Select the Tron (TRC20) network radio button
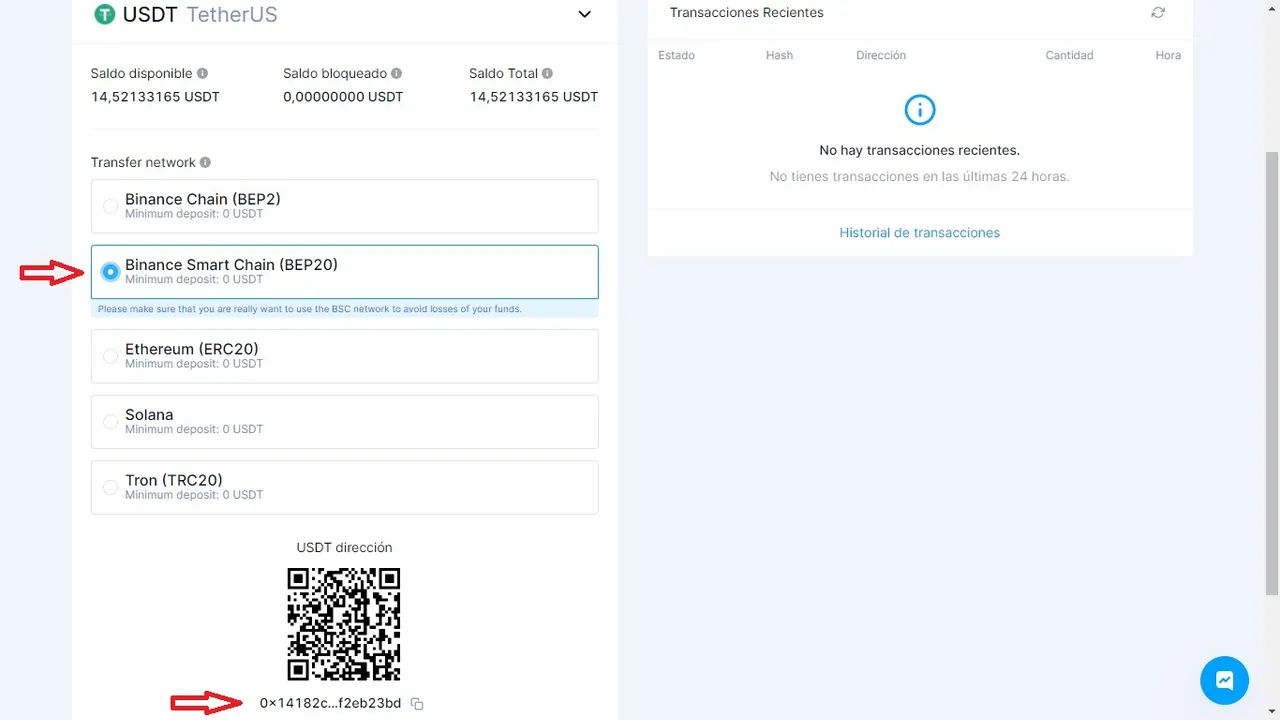 click(x=110, y=487)
